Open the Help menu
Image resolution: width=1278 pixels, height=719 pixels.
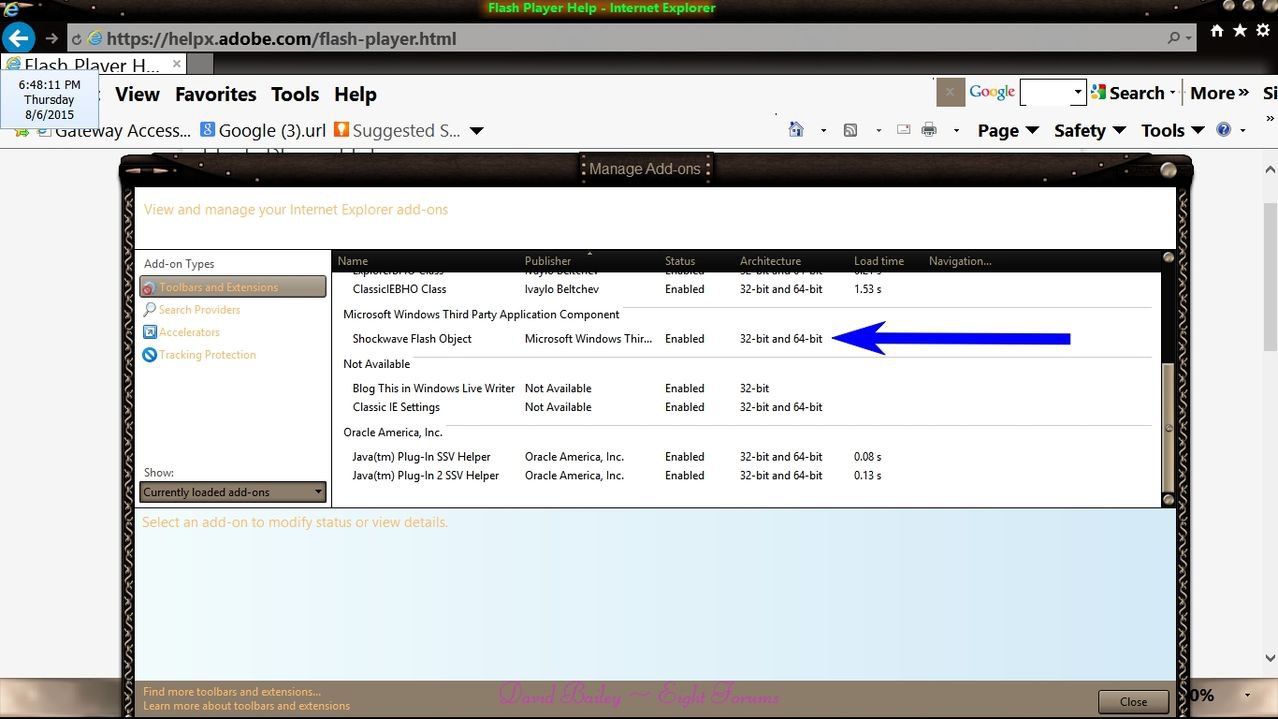point(355,94)
